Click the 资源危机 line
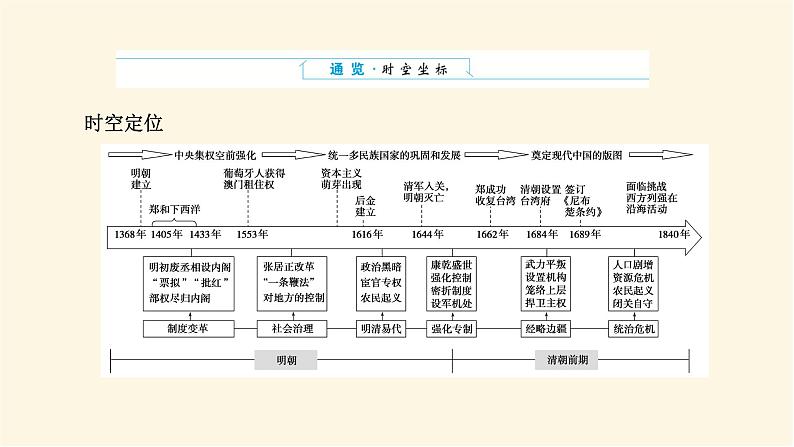Viewport: 794px width, 447px height. pyautogui.click(x=633, y=278)
